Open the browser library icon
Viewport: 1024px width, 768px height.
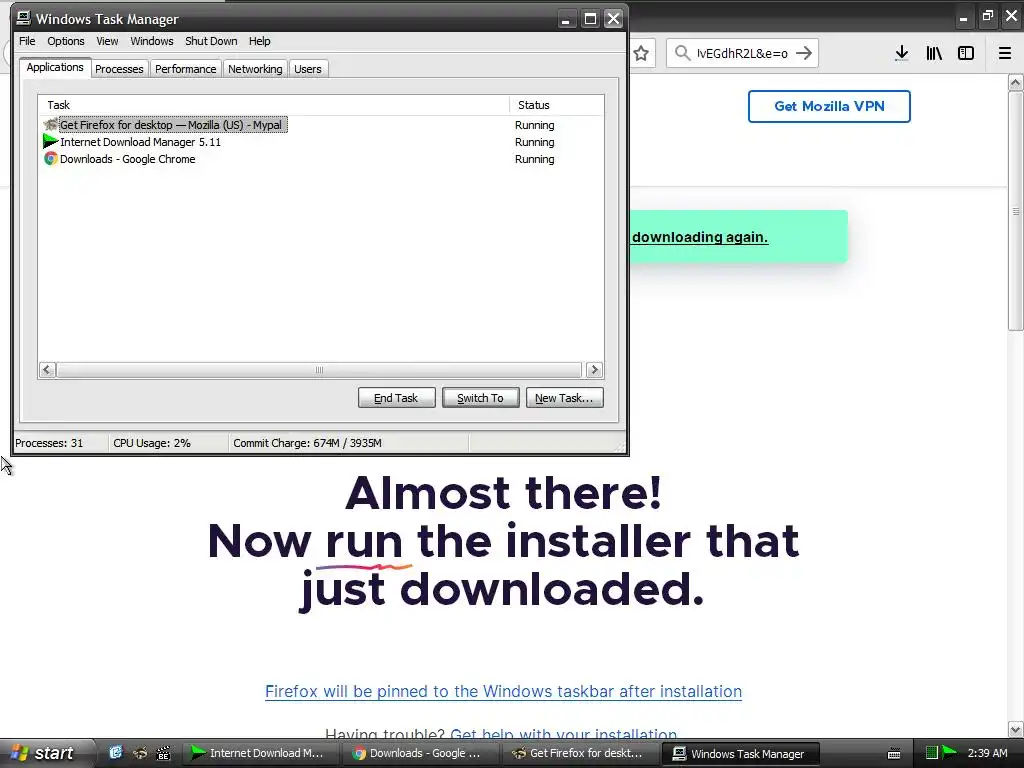(934, 53)
